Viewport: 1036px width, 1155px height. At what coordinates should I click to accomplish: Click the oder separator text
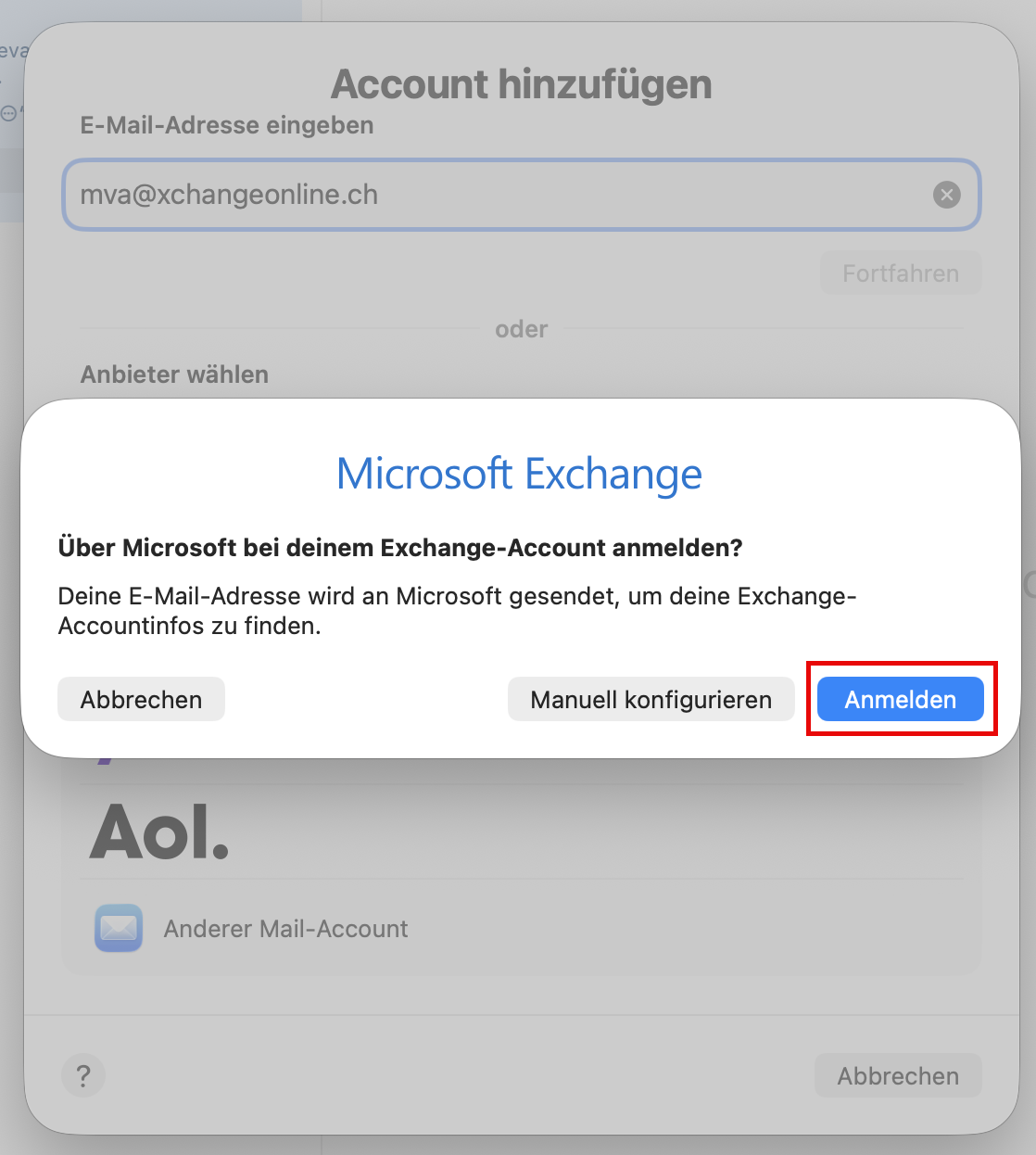point(521,329)
